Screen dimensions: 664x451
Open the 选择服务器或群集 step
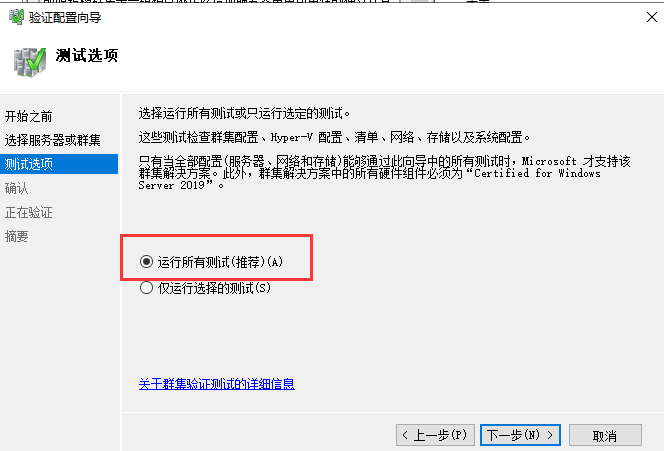pyautogui.click(x=53, y=140)
